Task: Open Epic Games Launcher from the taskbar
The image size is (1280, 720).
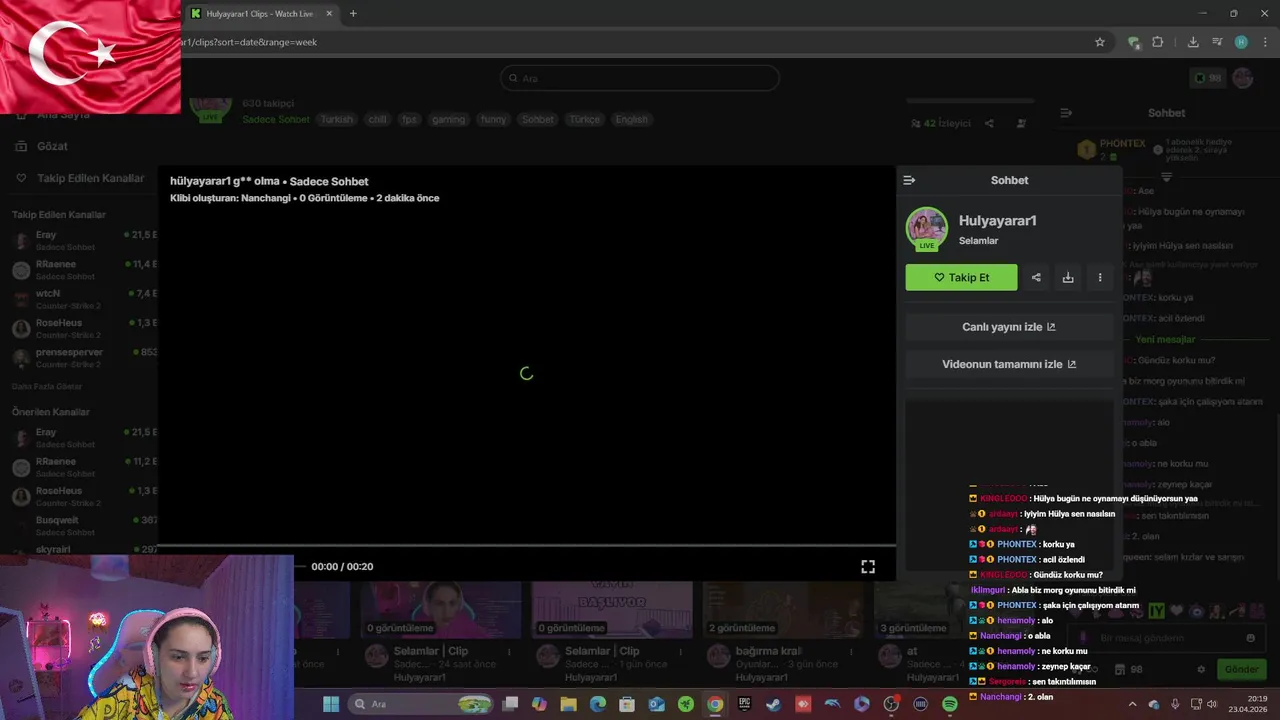Action: click(x=744, y=704)
